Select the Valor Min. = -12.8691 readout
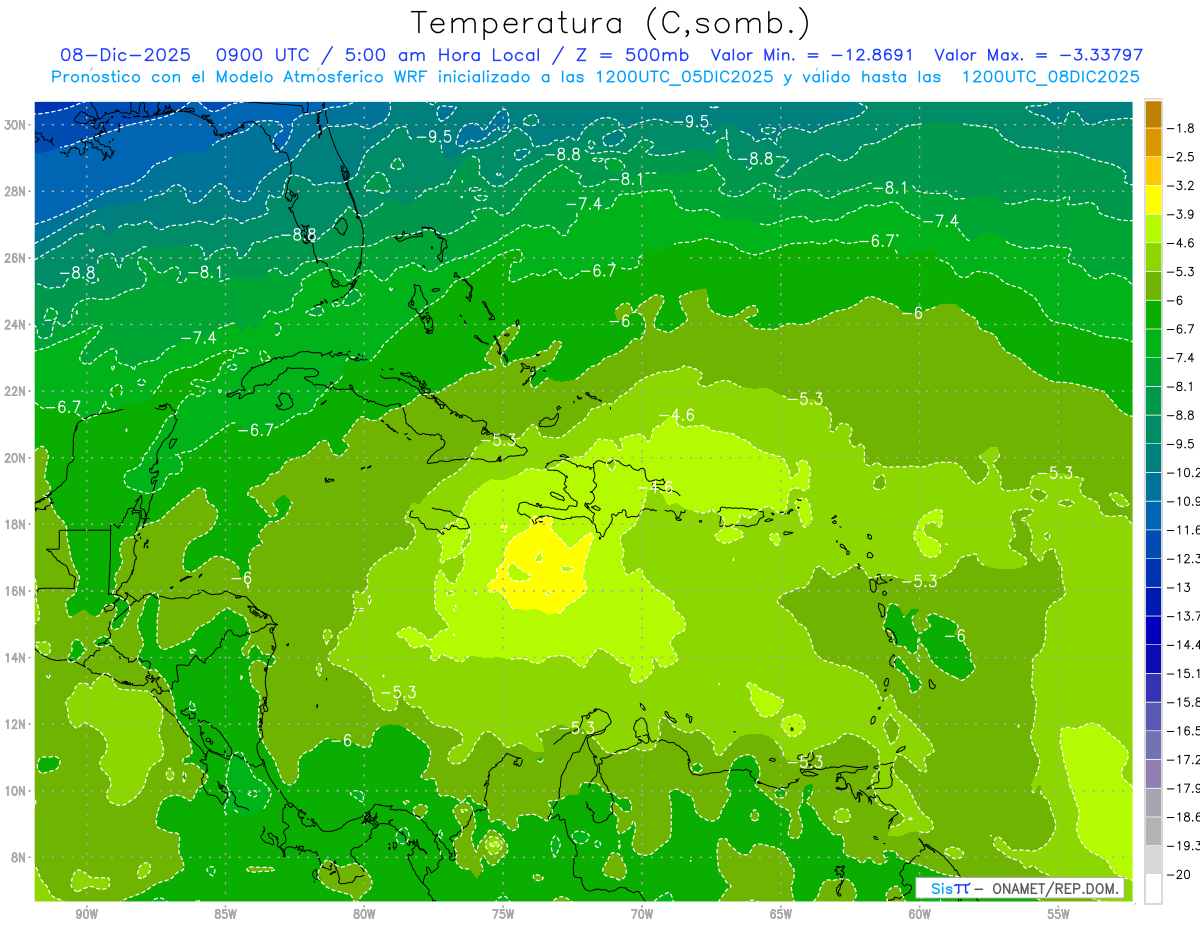This screenshot has height=927, width=1200. pyautogui.click(x=813, y=55)
